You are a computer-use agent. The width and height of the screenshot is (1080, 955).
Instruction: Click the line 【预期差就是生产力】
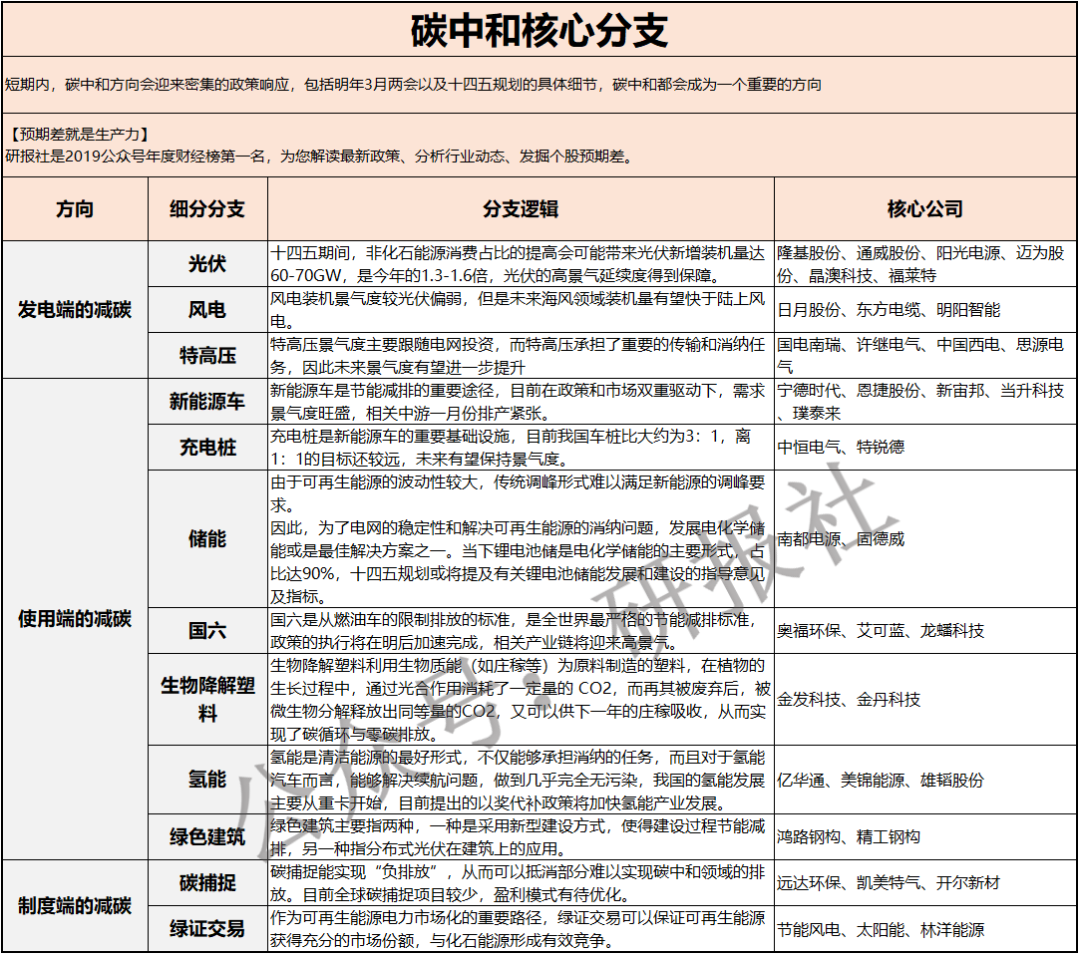pos(78,134)
